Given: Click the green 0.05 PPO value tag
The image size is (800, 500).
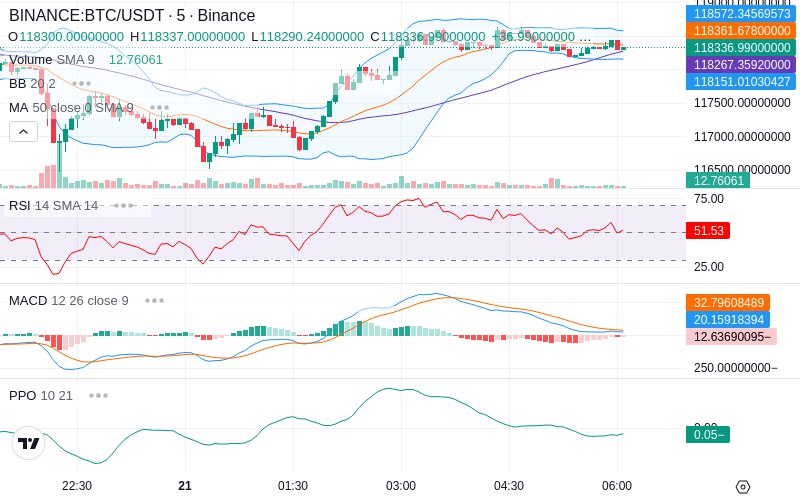Looking at the screenshot, I should coord(708,435).
